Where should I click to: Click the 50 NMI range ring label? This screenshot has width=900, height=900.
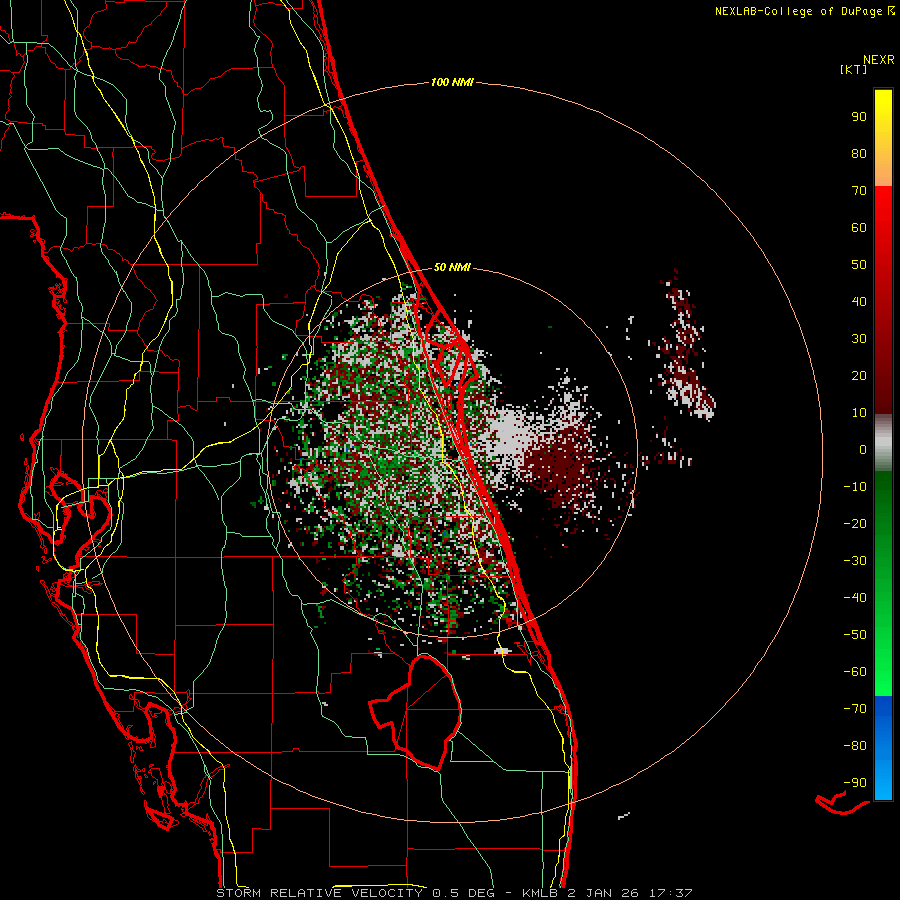pos(452,267)
